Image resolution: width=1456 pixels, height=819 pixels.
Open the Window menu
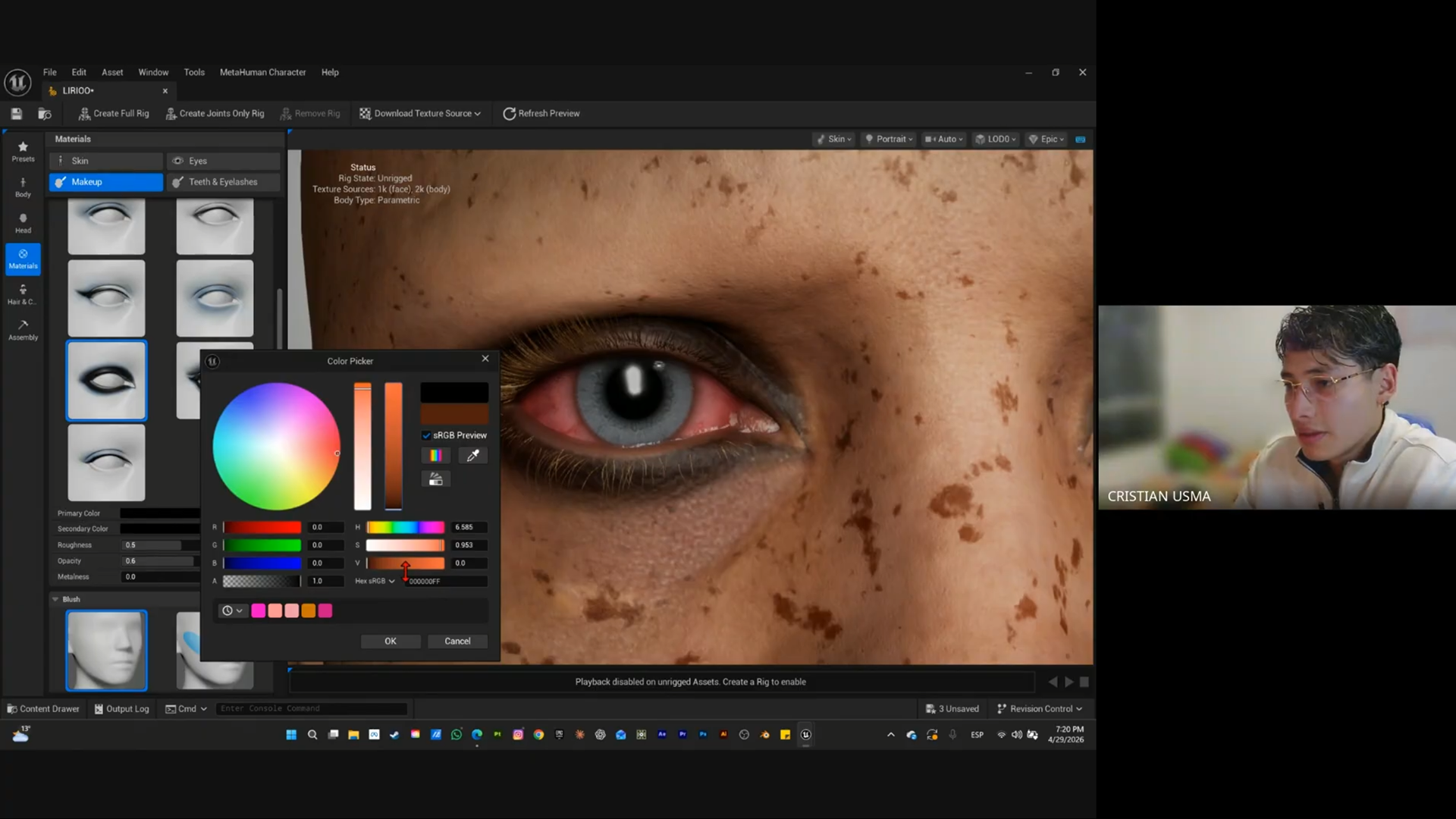coord(153,72)
